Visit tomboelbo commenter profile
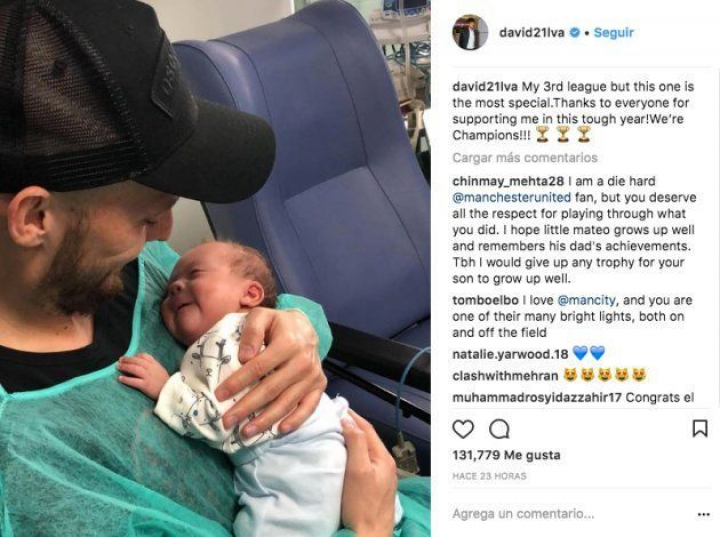Viewport: 720px width, 537px height. click(485, 300)
